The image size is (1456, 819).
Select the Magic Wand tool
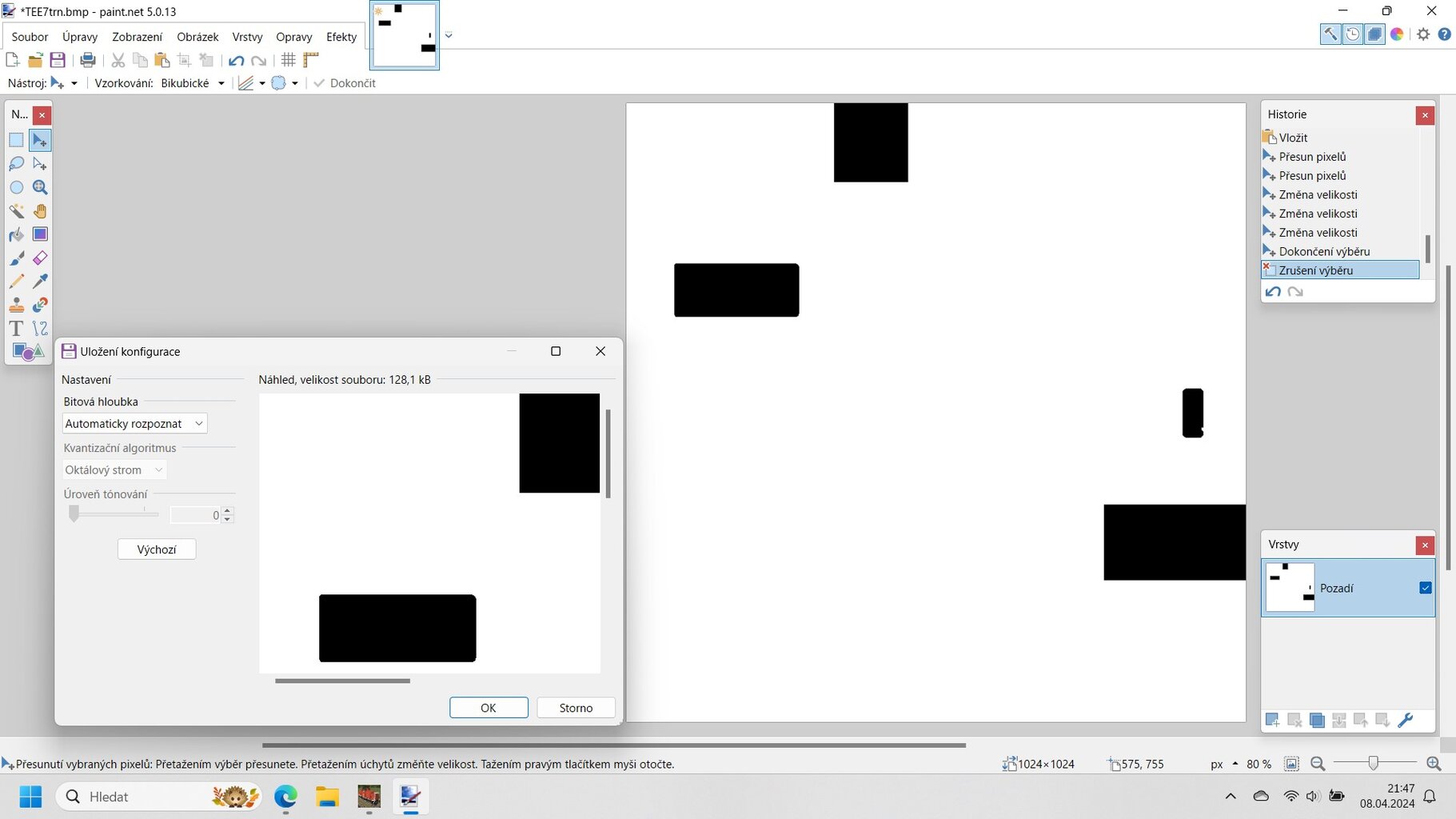pos(16,211)
